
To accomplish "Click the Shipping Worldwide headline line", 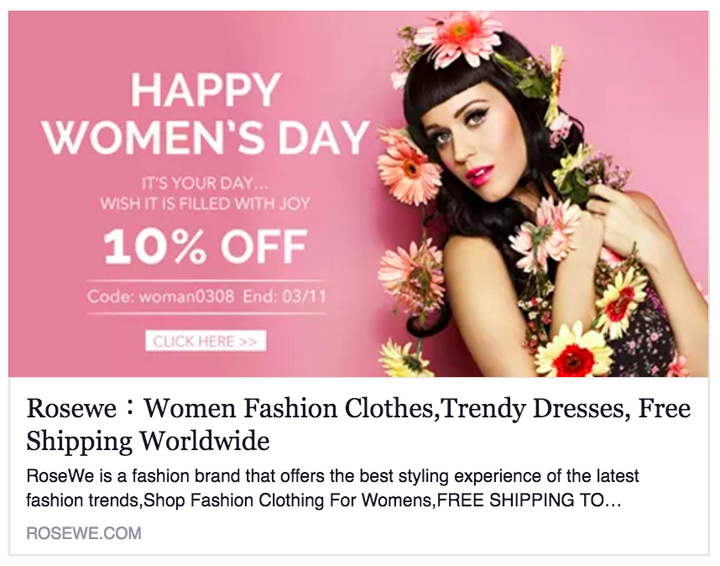I will pyautogui.click(x=148, y=442).
